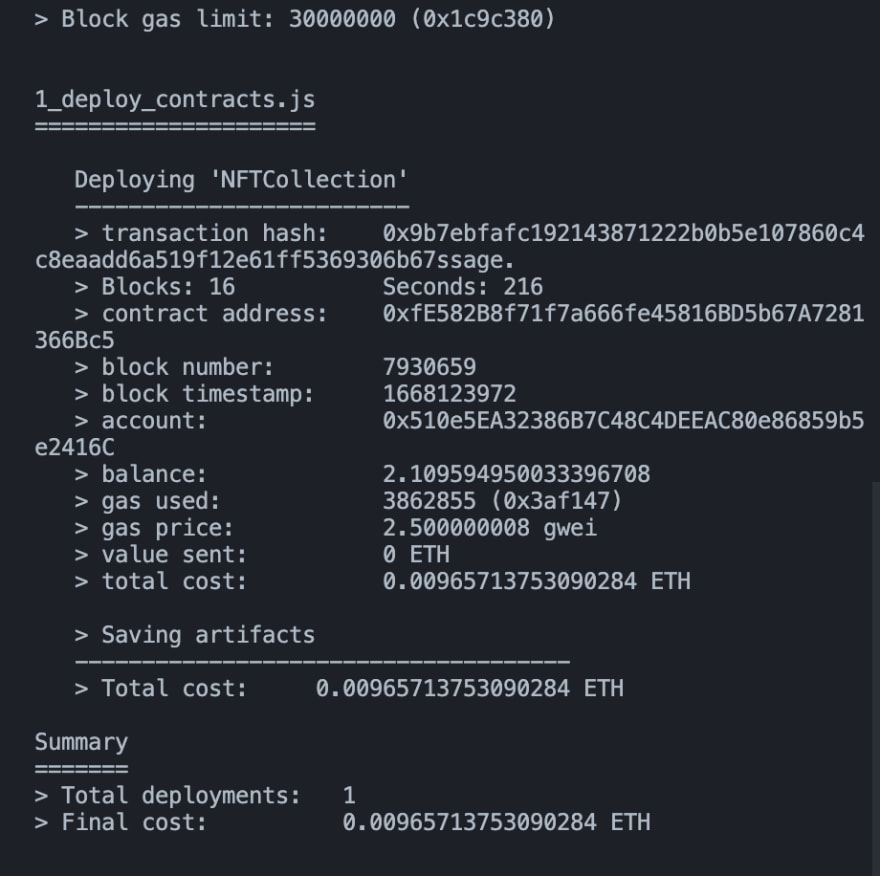880x876 pixels.
Task: Click the account address starting 0x510e5EA
Action: coord(622,421)
